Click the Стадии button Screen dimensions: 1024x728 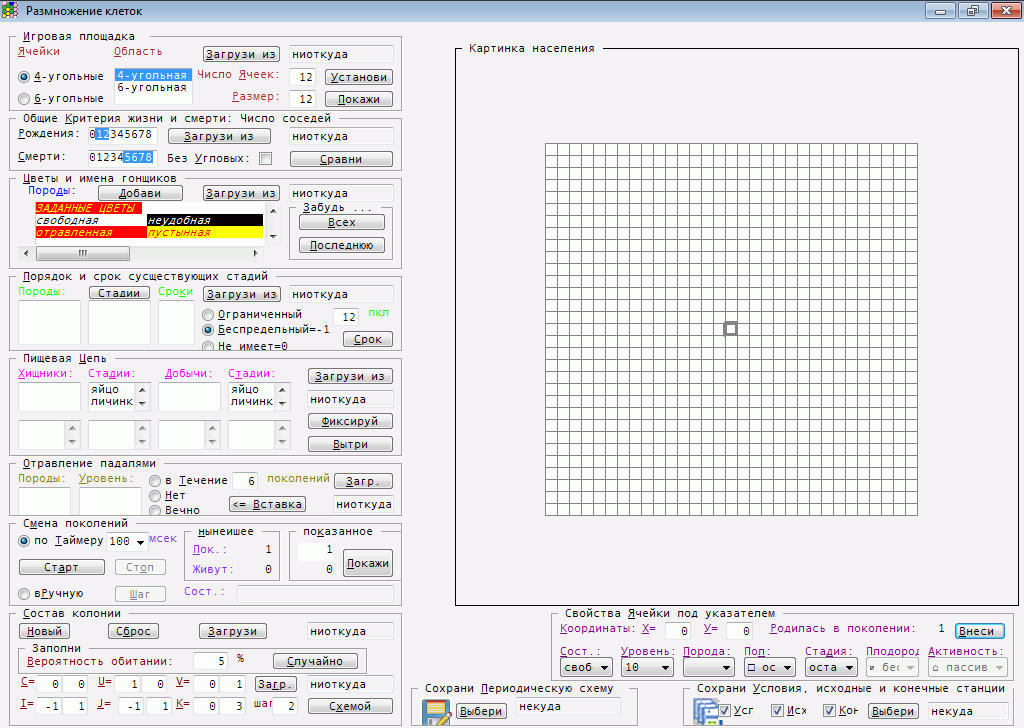(120, 293)
